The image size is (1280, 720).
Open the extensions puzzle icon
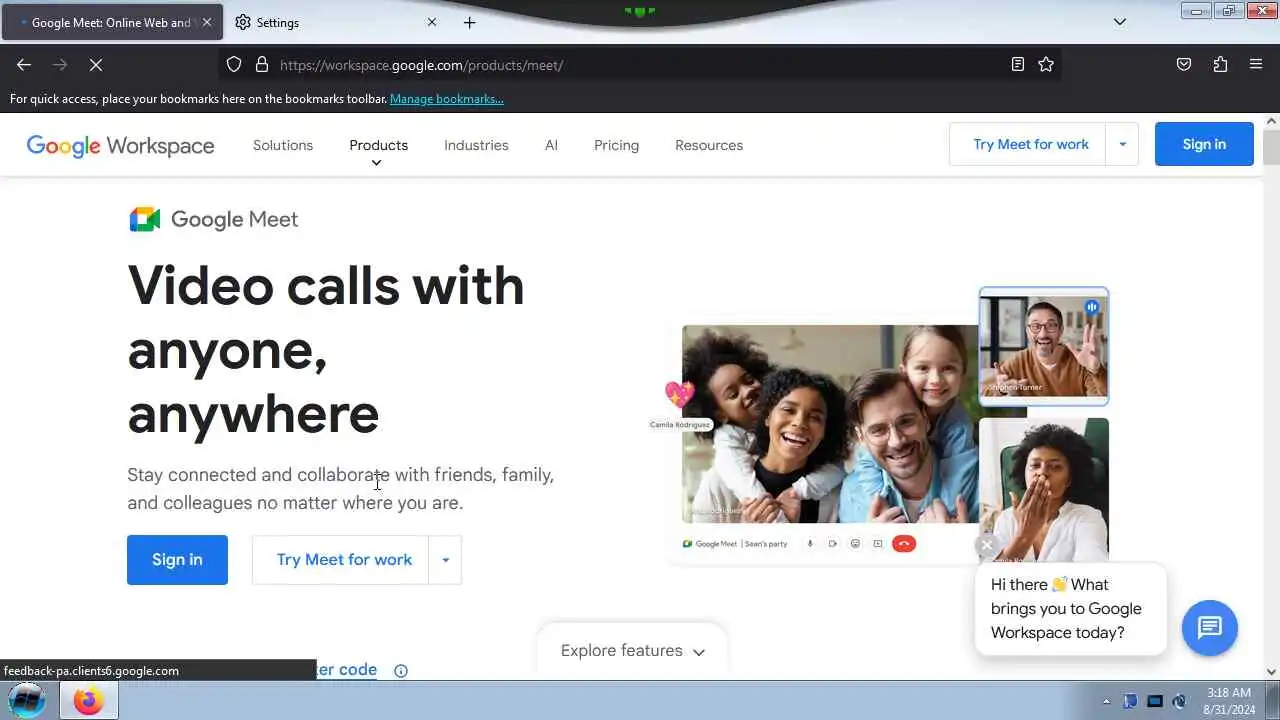1220,64
